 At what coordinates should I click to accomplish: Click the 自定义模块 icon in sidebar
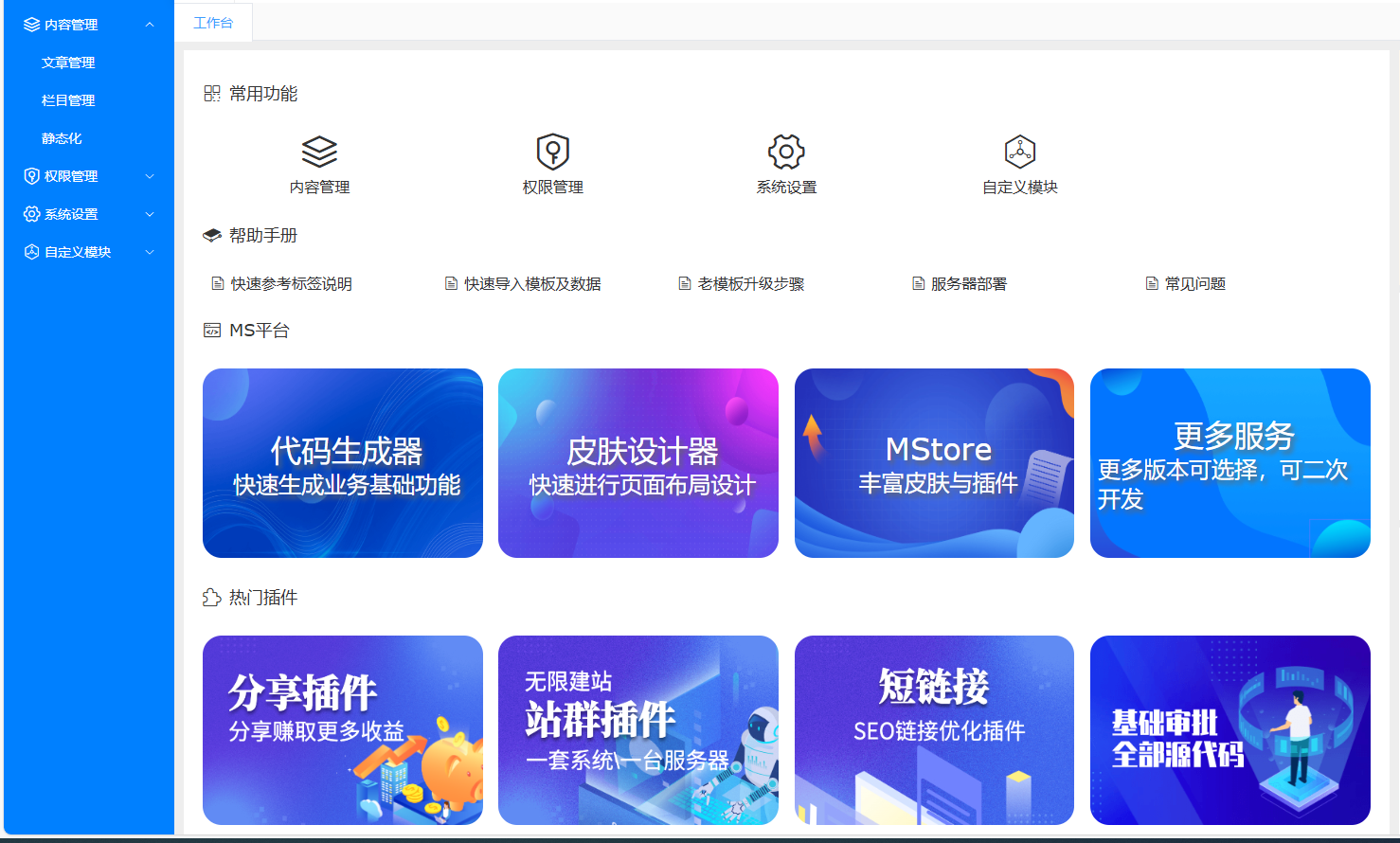(31, 252)
